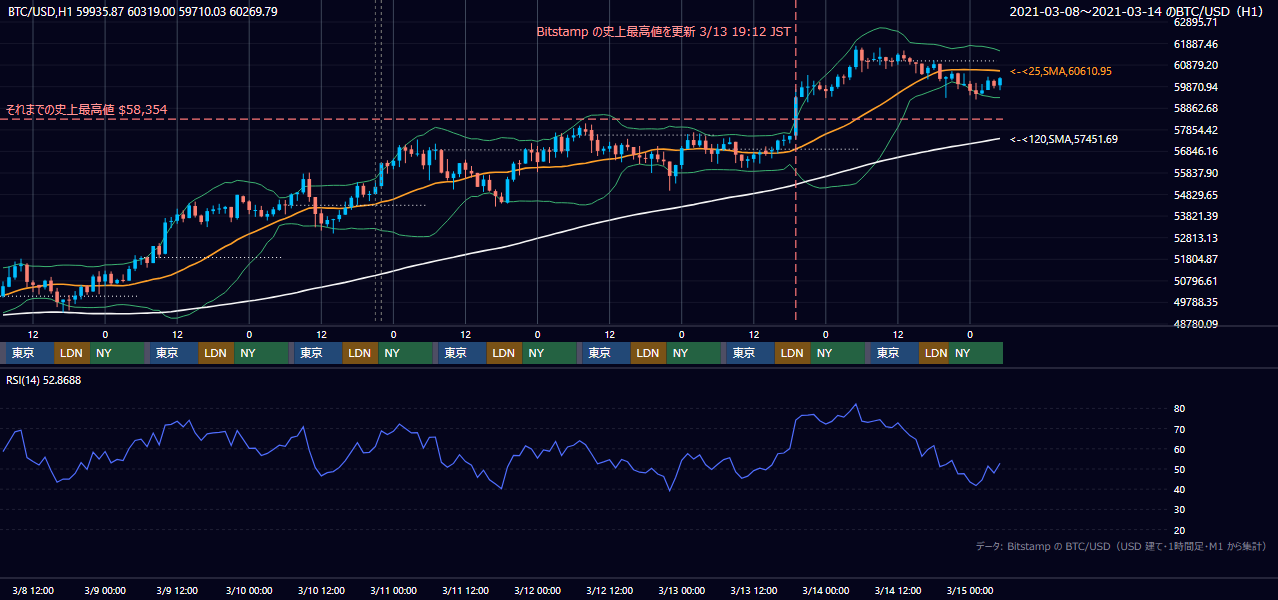Click the 3/11 12:00 date label
Image resolution: width=1278 pixels, height=600 pixels.
(465, 590)
